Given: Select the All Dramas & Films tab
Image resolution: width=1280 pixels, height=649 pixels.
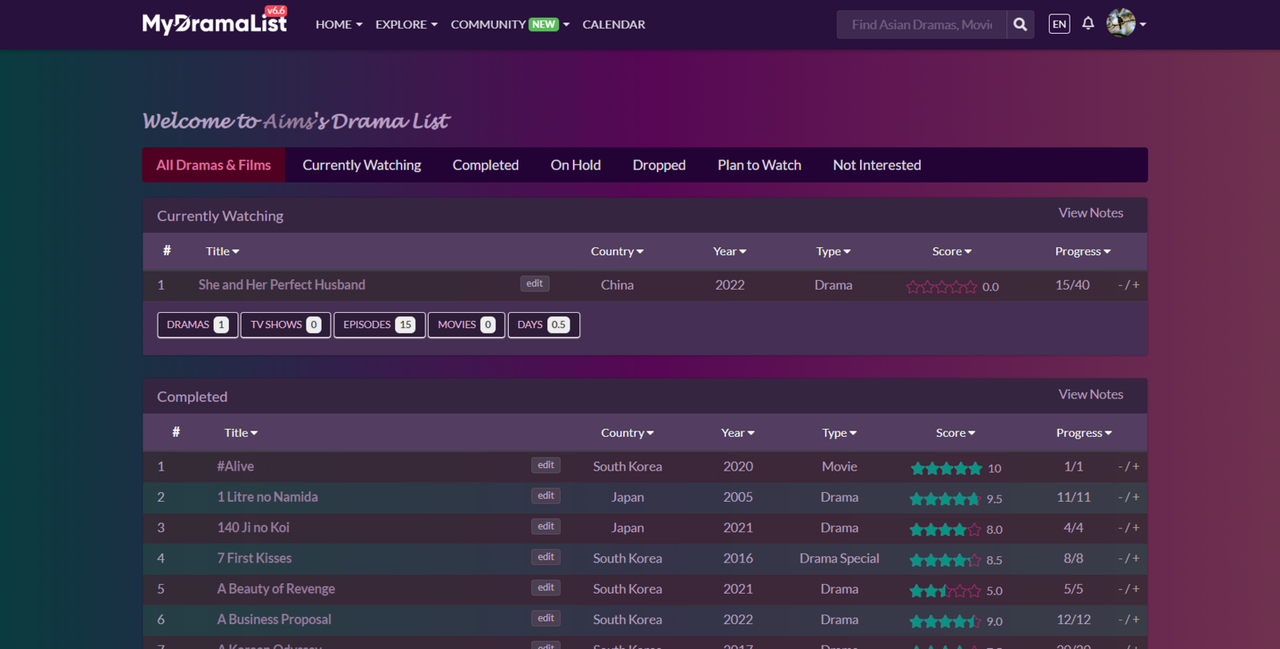Looking at the screenshot, I should click(x=214, y=165).
